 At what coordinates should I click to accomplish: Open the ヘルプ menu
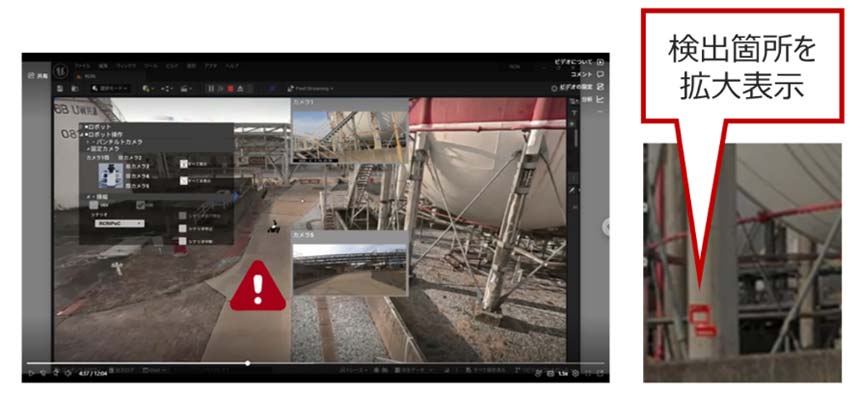point(232,65)
